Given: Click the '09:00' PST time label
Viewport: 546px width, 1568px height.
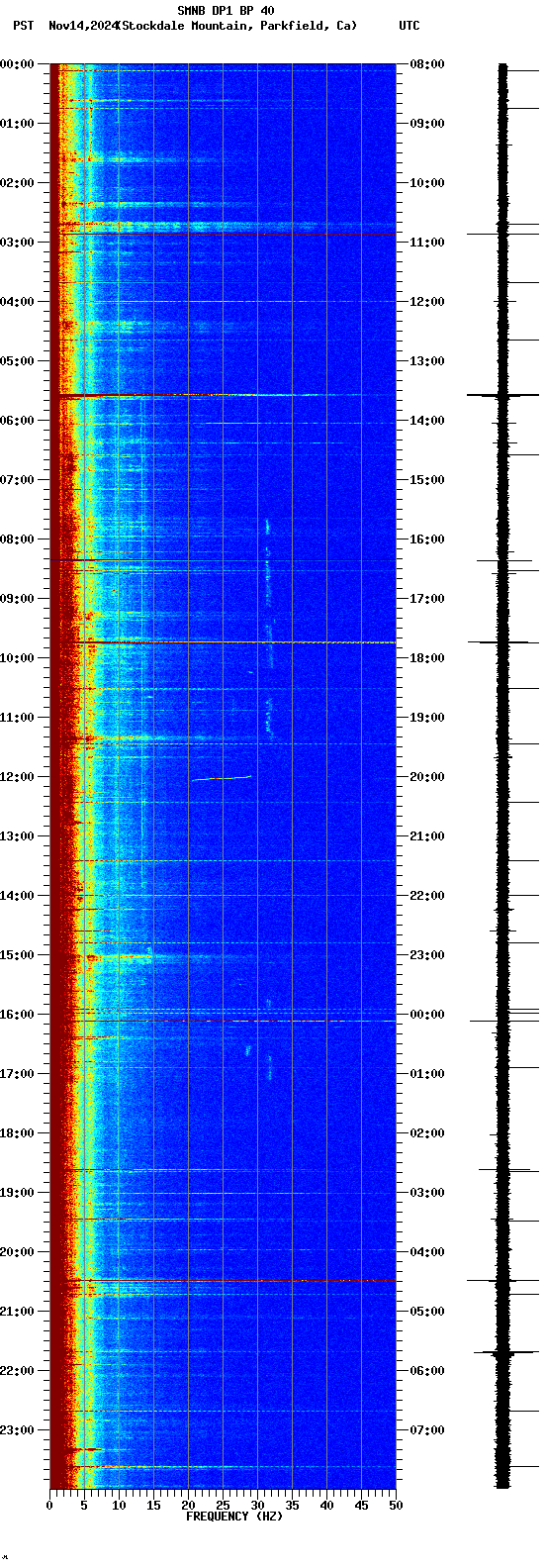Looking at the screenshot, I should pyautogui.click(x=17, y=599).
